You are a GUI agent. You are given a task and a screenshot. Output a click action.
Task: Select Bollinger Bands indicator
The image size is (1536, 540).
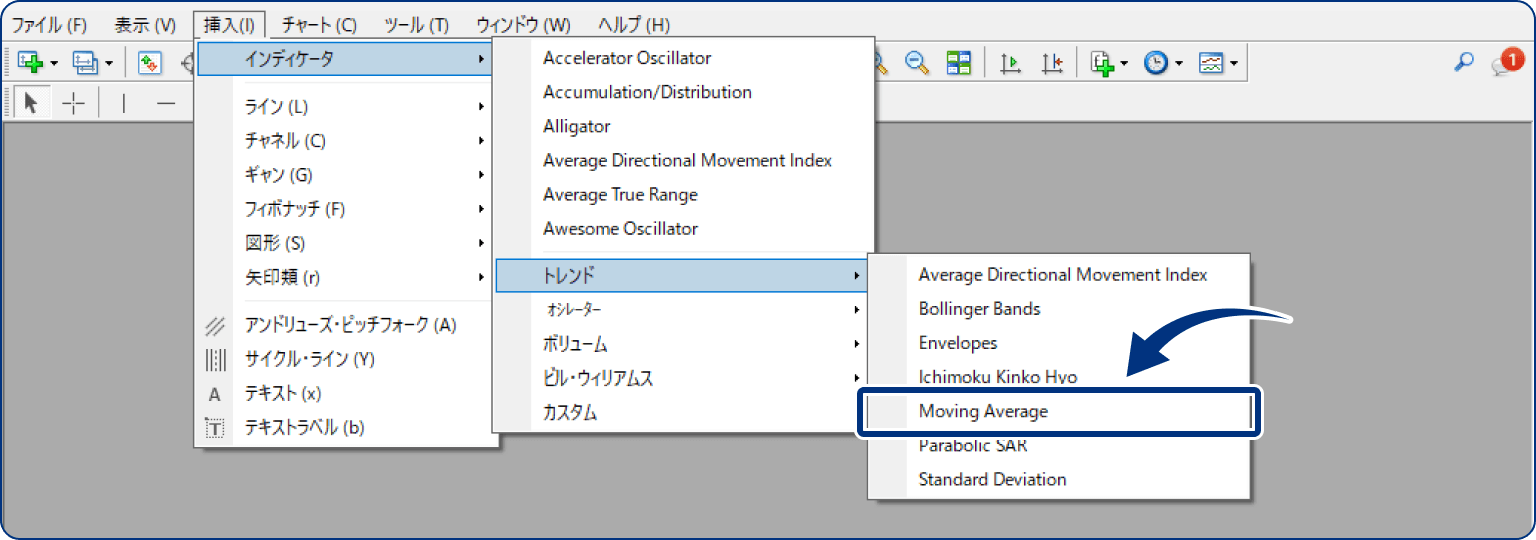pyautogui.click(x=979, y=309)
